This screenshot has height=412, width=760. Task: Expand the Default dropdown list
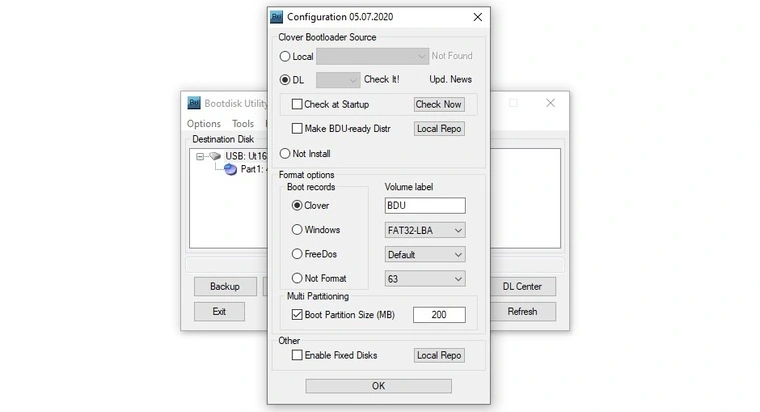pos(425,255)
